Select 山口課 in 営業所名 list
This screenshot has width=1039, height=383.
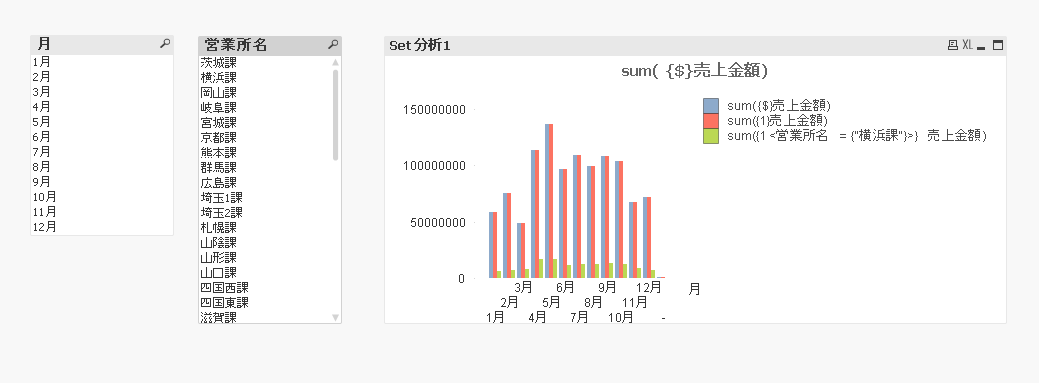tap(264, 273)
